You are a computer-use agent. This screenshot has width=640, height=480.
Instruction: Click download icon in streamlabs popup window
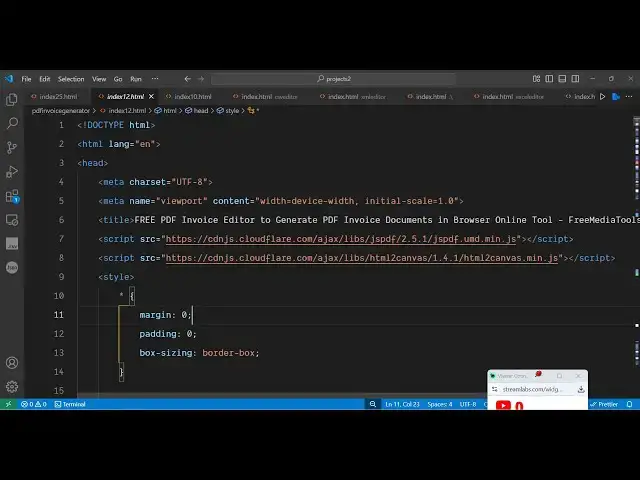pyautogui.click(x=581, y=389)
